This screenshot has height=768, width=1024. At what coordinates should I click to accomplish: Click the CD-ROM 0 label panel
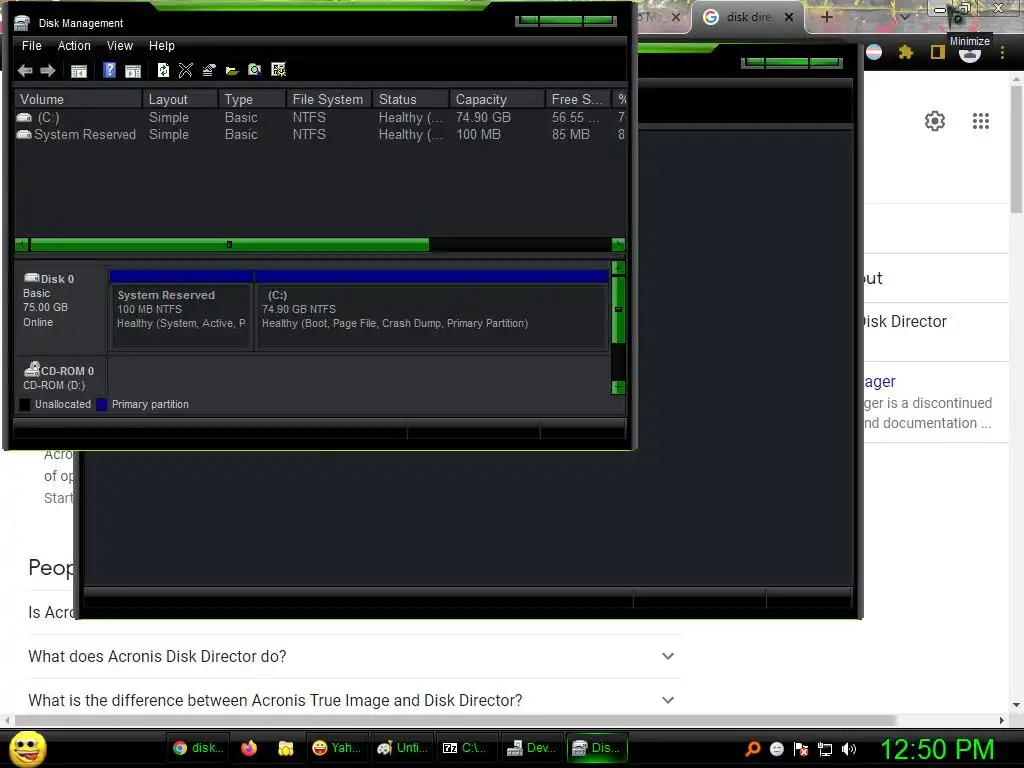tap(61, 377)
